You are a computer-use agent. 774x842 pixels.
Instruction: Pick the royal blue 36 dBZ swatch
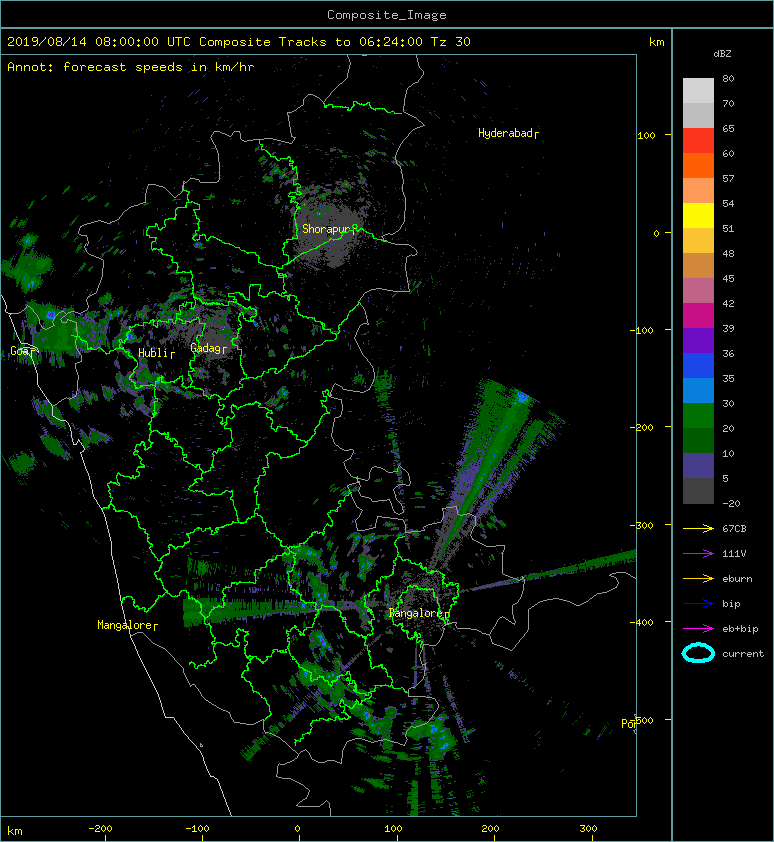[698, 365]
